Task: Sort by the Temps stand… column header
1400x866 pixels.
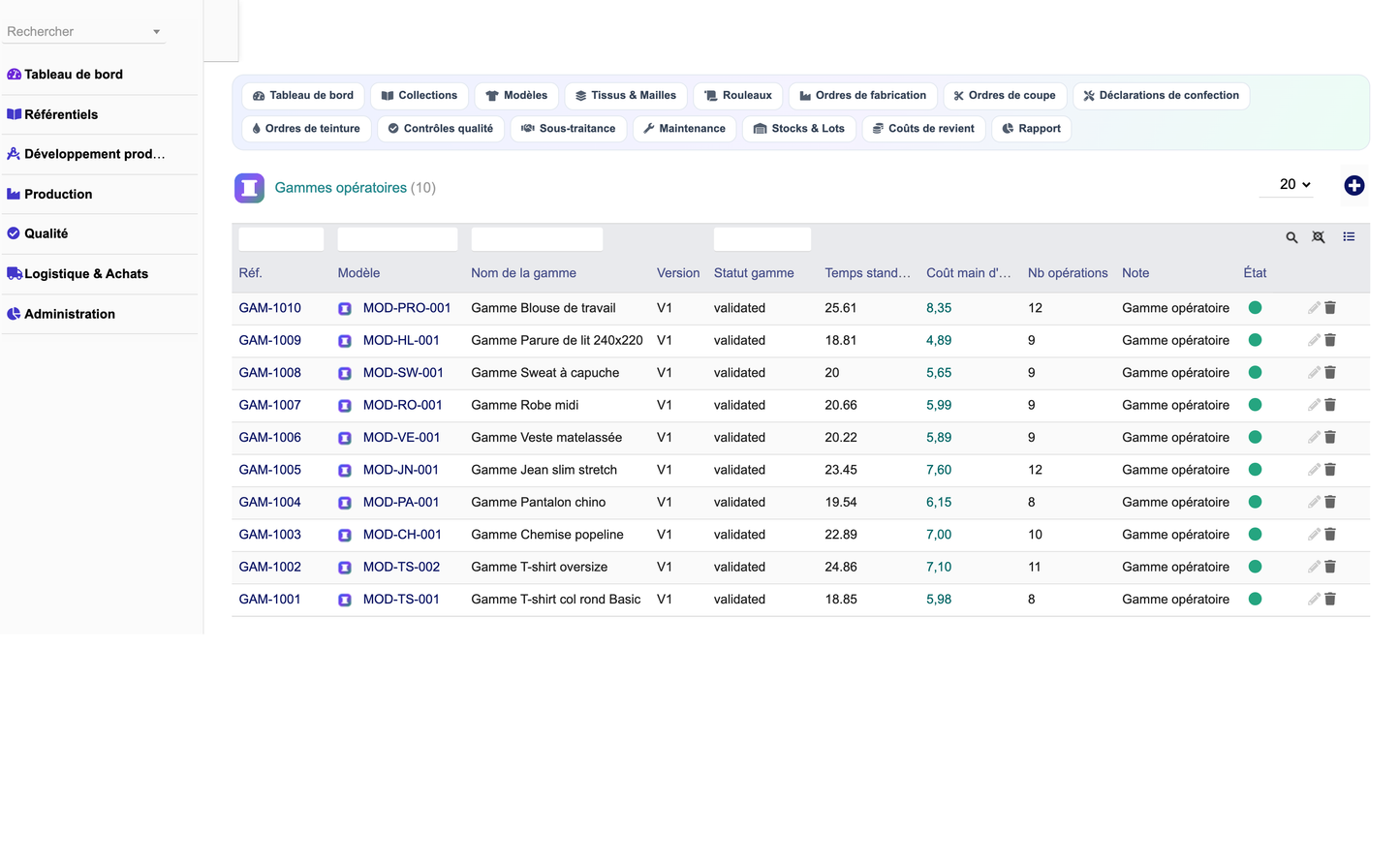Action: [868, 273]
